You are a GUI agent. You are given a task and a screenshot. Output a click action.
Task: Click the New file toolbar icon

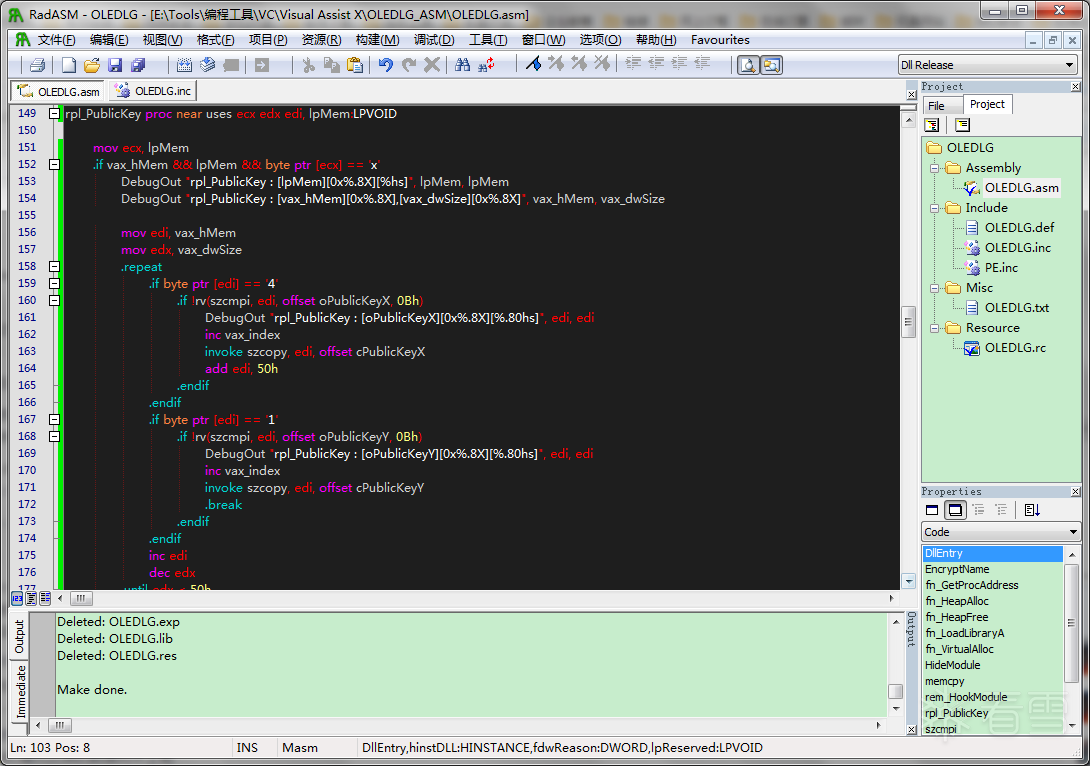(69, 65)
